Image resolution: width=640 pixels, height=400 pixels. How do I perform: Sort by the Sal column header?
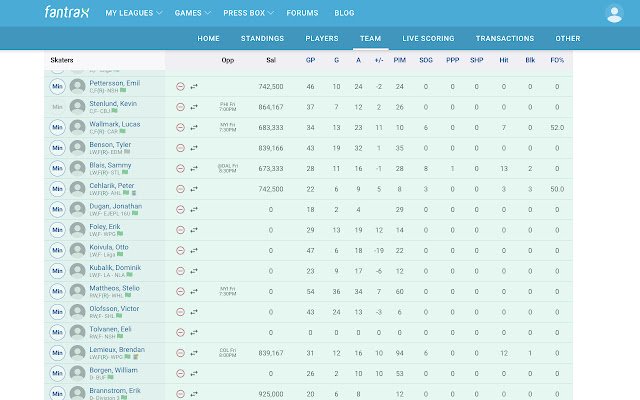click(271, 60)
